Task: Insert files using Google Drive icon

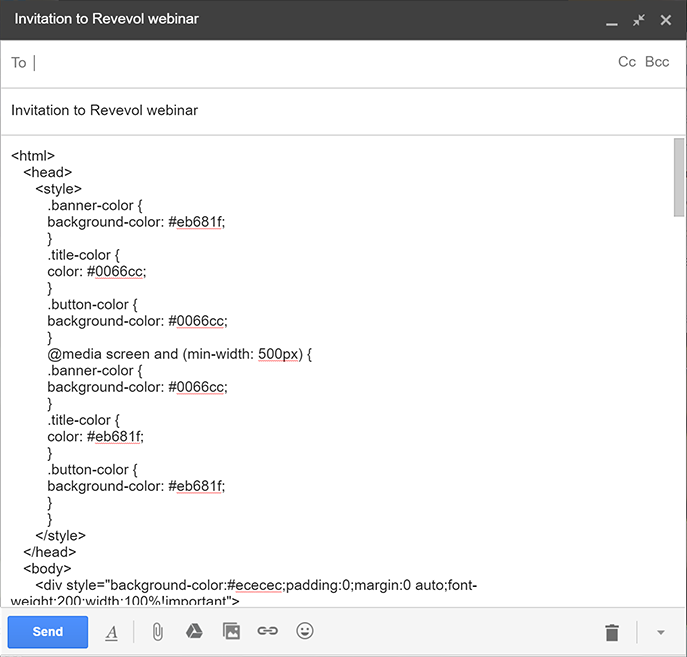Action: click(194, 631)
